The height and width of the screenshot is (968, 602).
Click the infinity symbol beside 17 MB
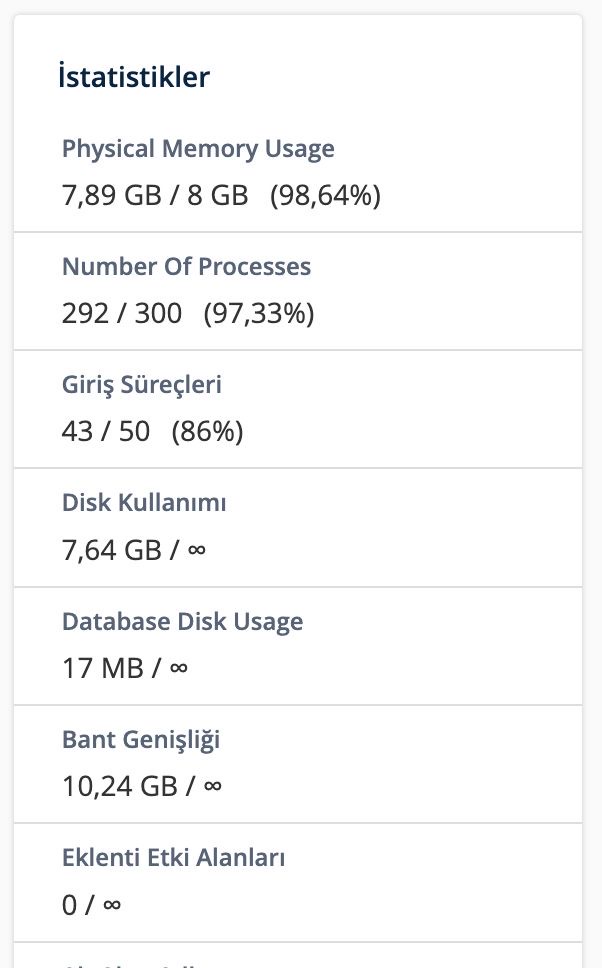click(x=178, y=667)
